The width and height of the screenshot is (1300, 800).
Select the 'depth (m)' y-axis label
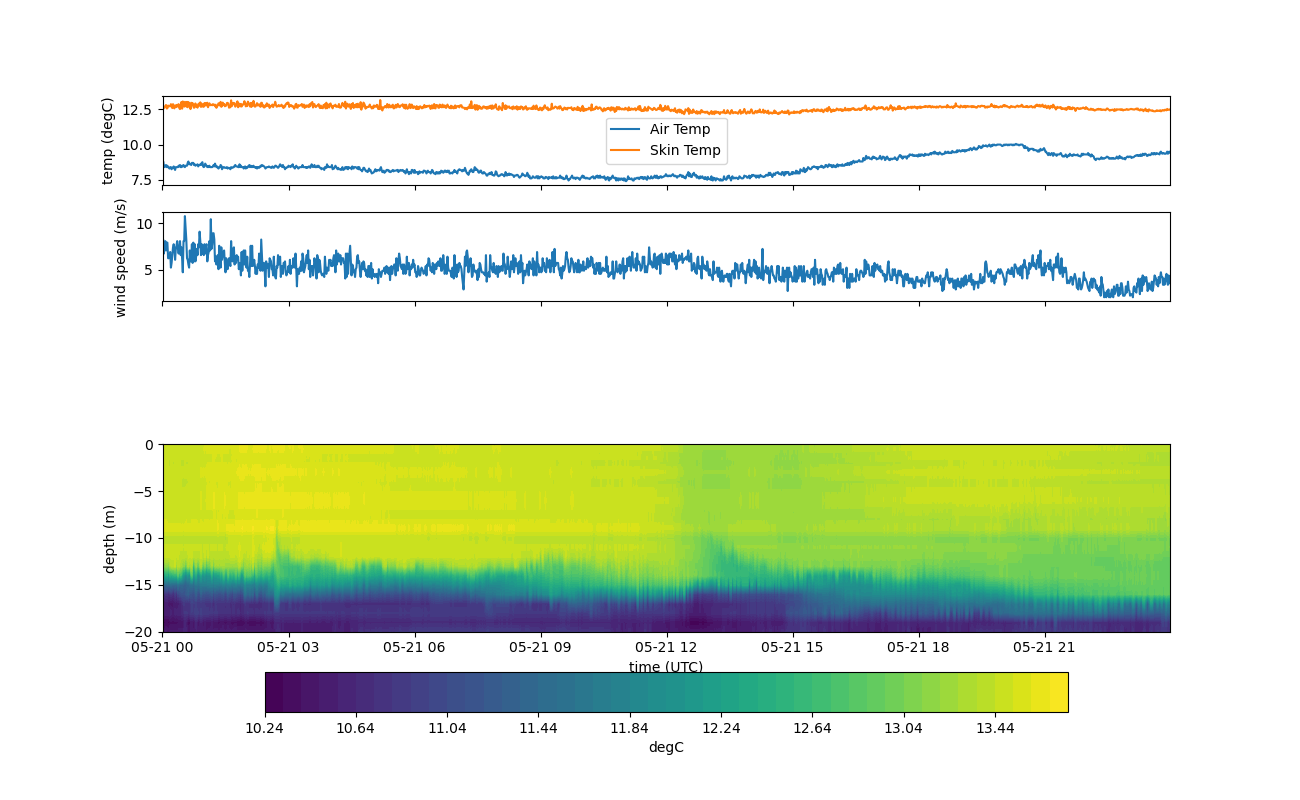click(x=109, y=538)
